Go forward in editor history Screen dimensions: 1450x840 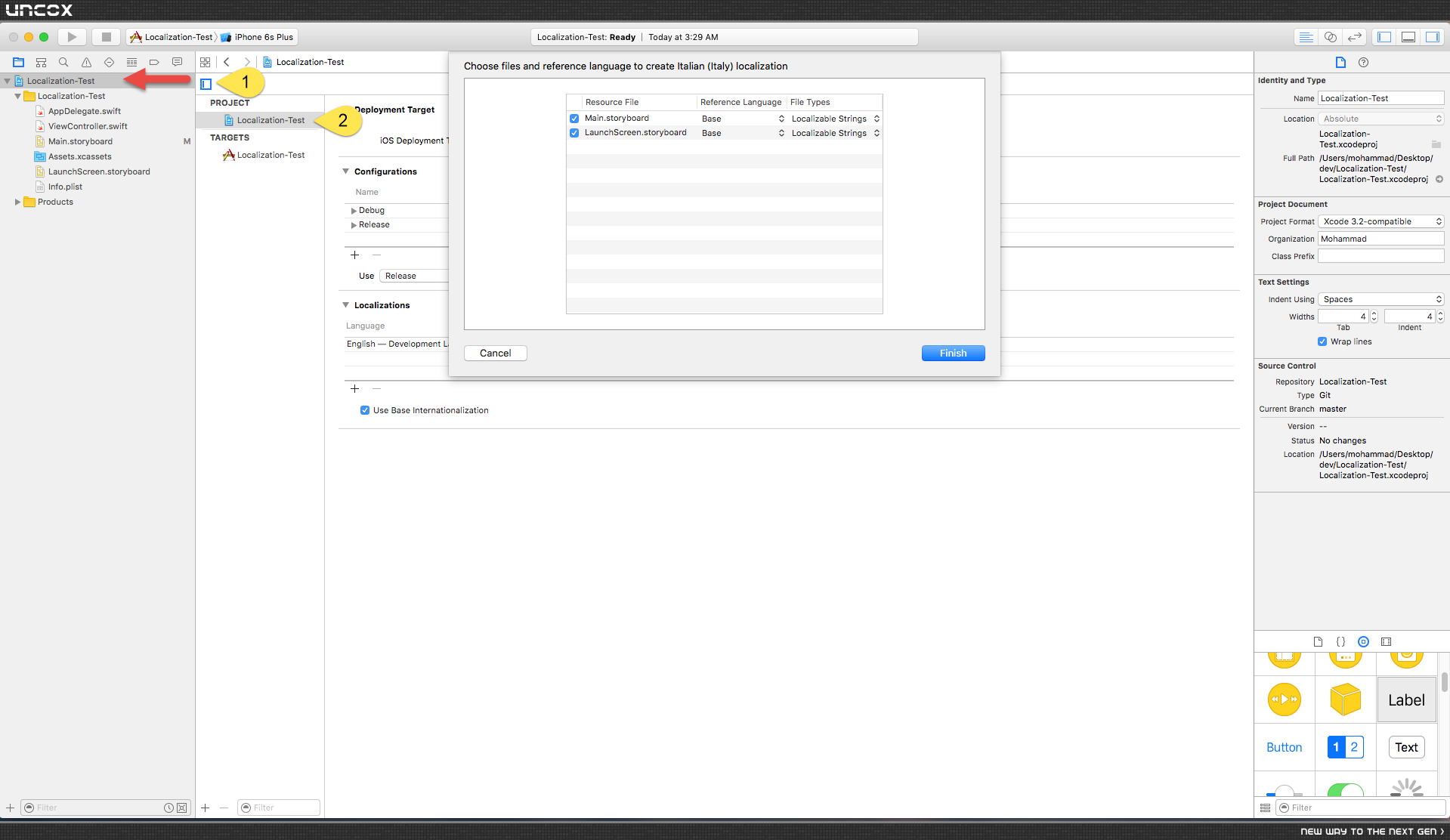point(246,62)
